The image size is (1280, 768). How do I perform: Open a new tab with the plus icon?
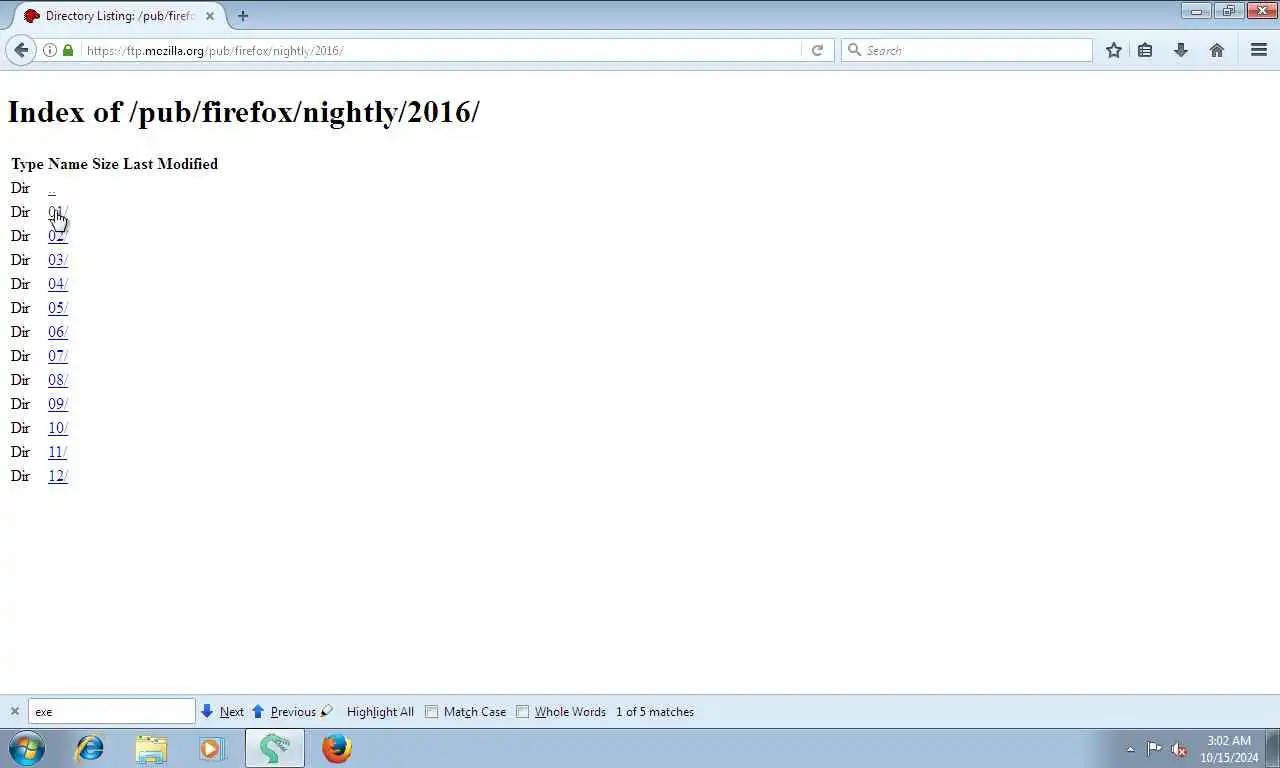(243, 16)
